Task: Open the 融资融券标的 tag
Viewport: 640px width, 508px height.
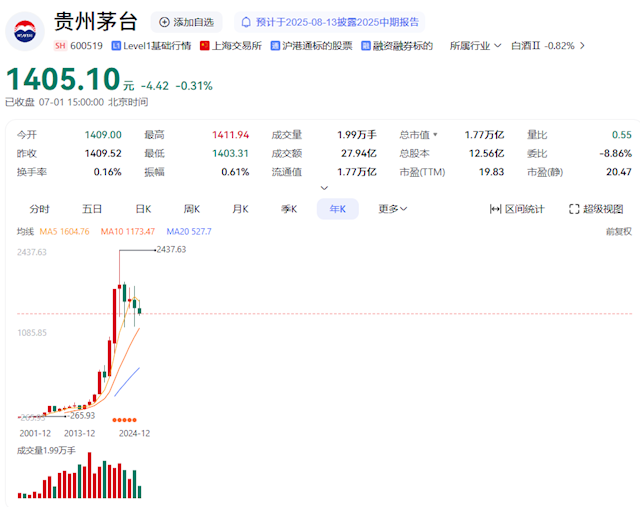Action: [x=397, y=46]
